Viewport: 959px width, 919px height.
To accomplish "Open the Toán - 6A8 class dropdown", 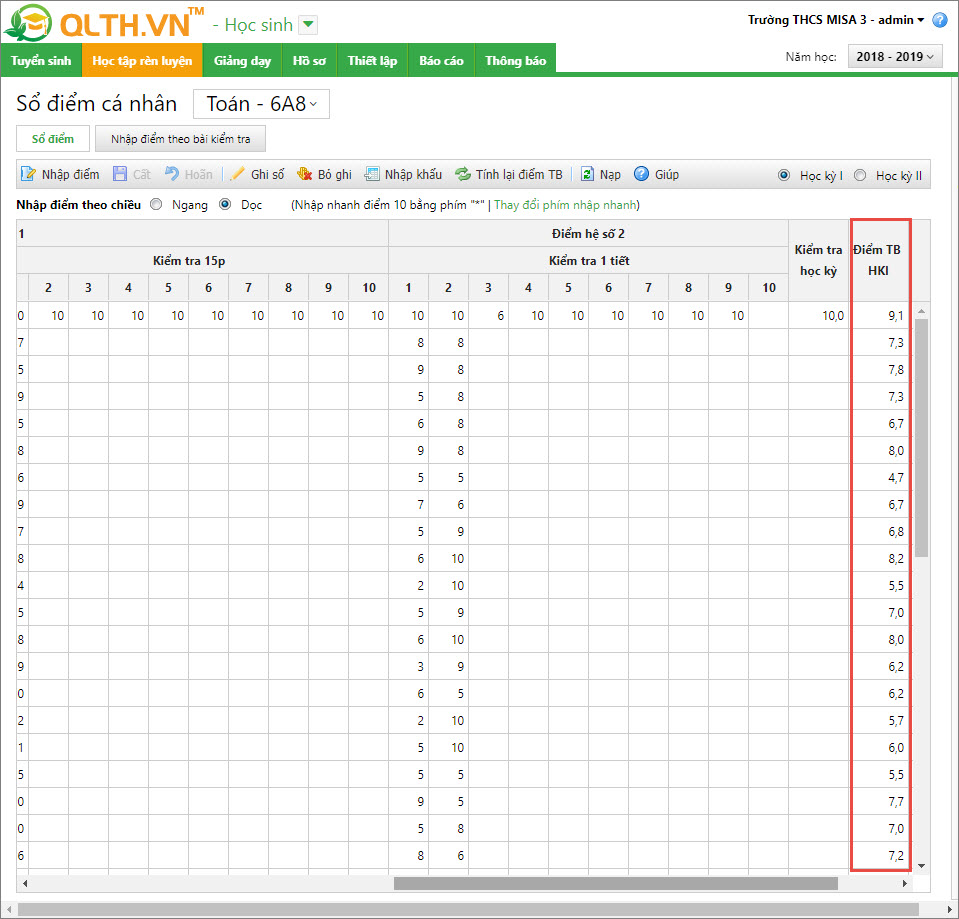I will point(261,104).
